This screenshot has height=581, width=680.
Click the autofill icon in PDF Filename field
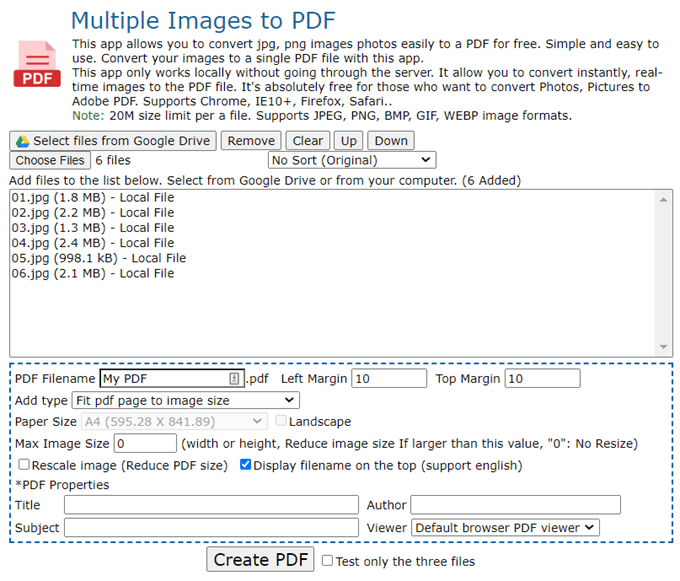(x=234, y=379)
